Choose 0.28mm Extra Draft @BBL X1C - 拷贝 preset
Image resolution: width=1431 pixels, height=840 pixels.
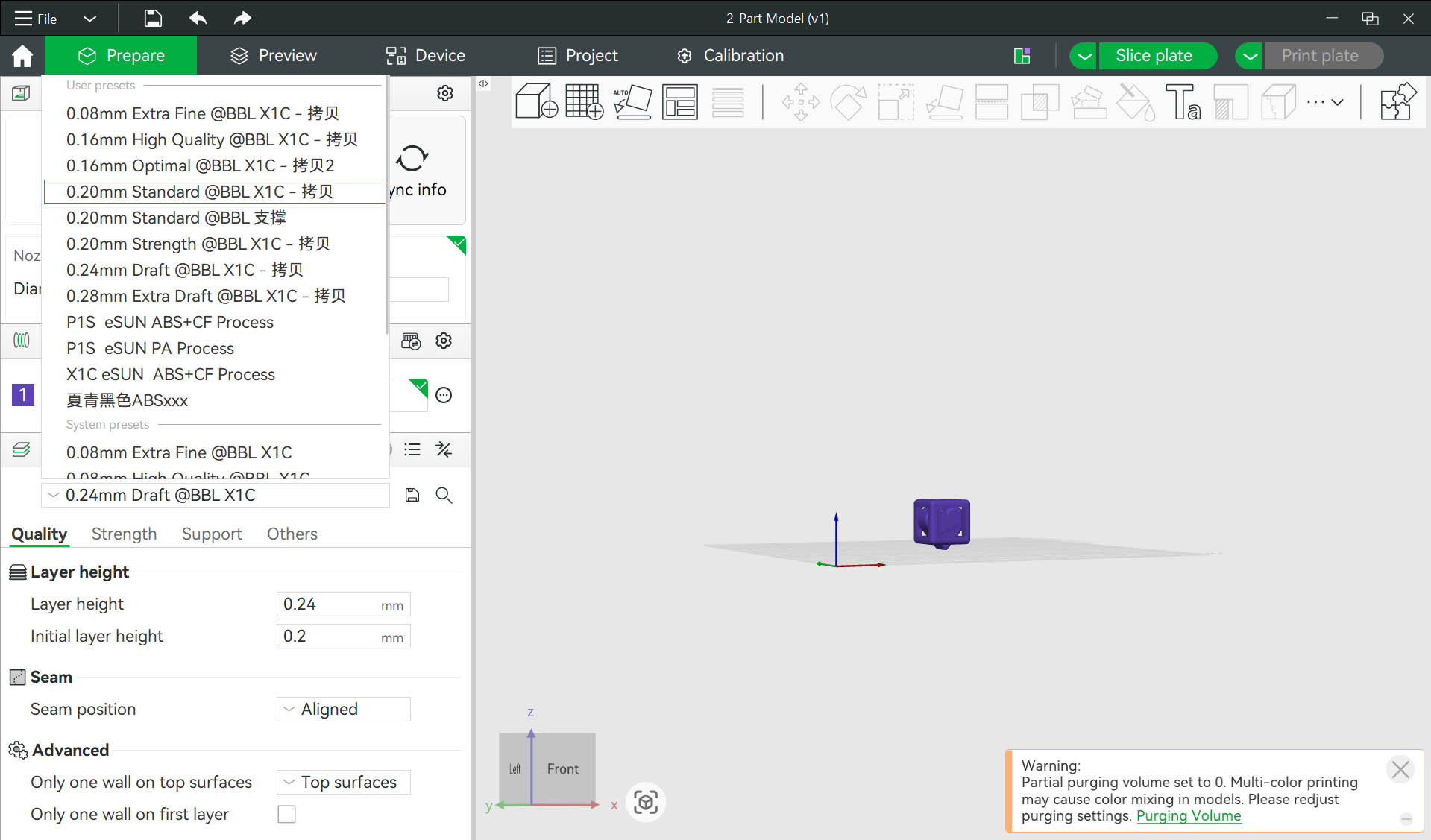click(216, 296)
